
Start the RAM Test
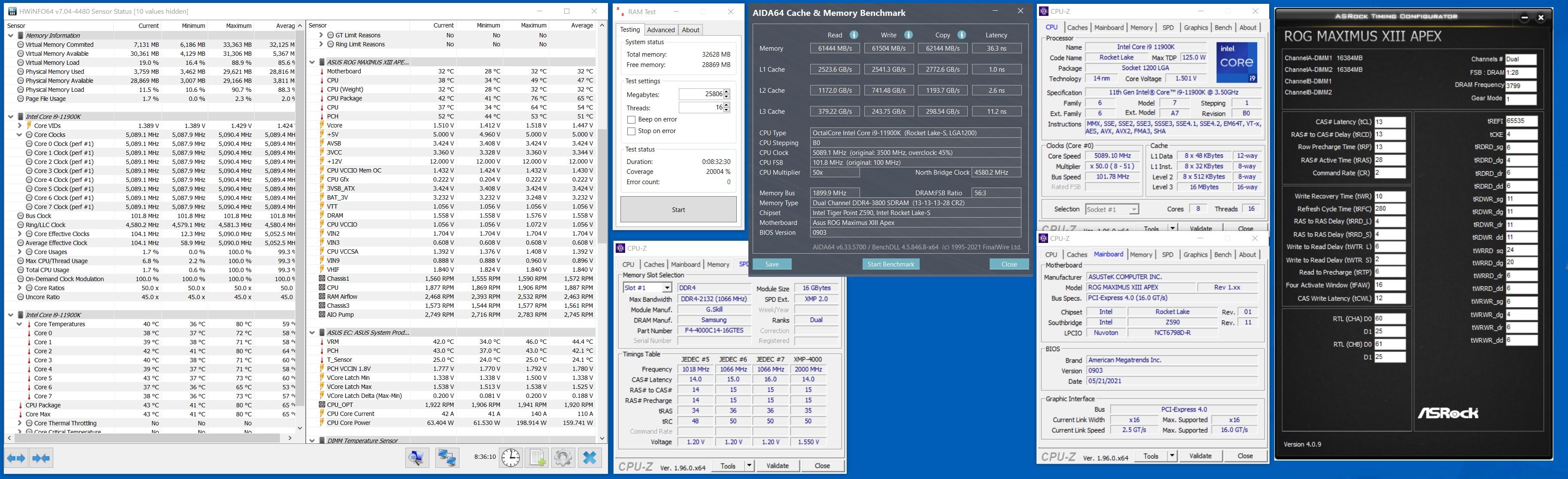point(678,209)
